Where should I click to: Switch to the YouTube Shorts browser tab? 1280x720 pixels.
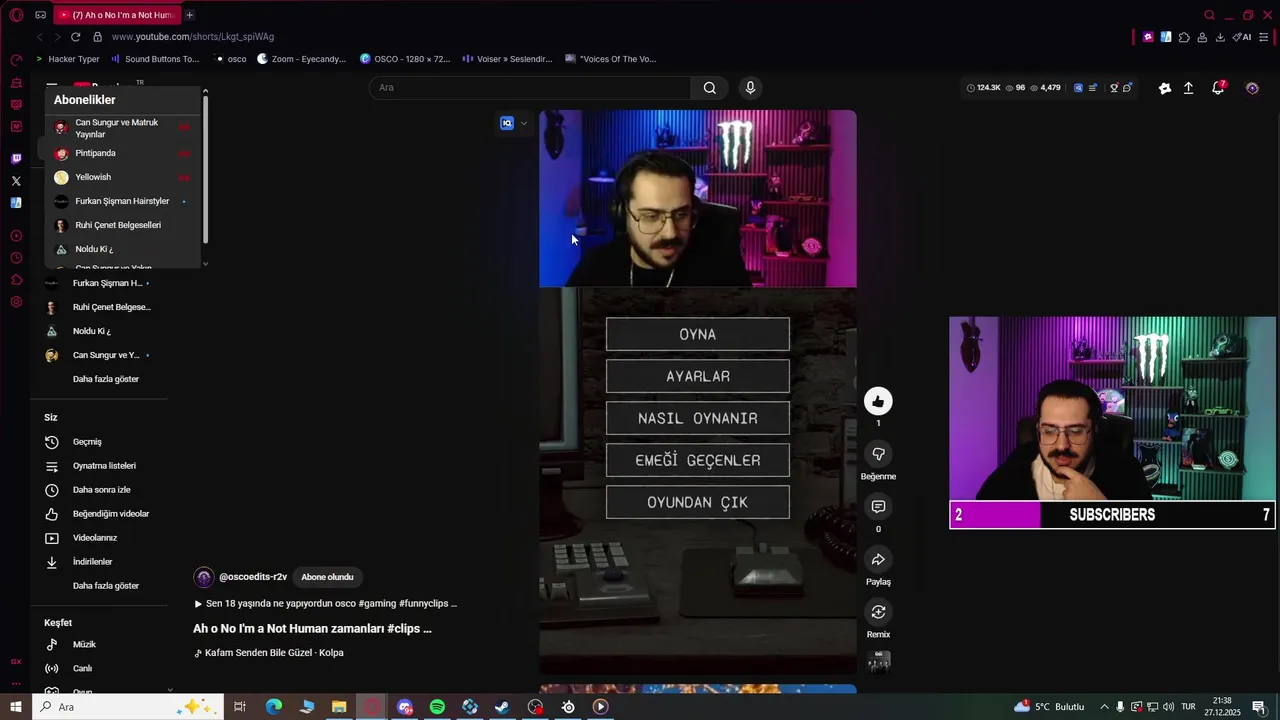[x=116, y=15]
